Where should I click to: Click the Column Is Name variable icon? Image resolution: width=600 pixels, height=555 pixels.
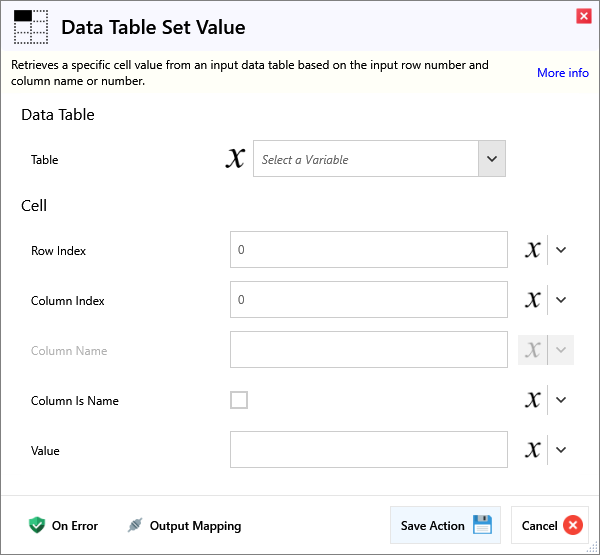[x=533, y=400]
